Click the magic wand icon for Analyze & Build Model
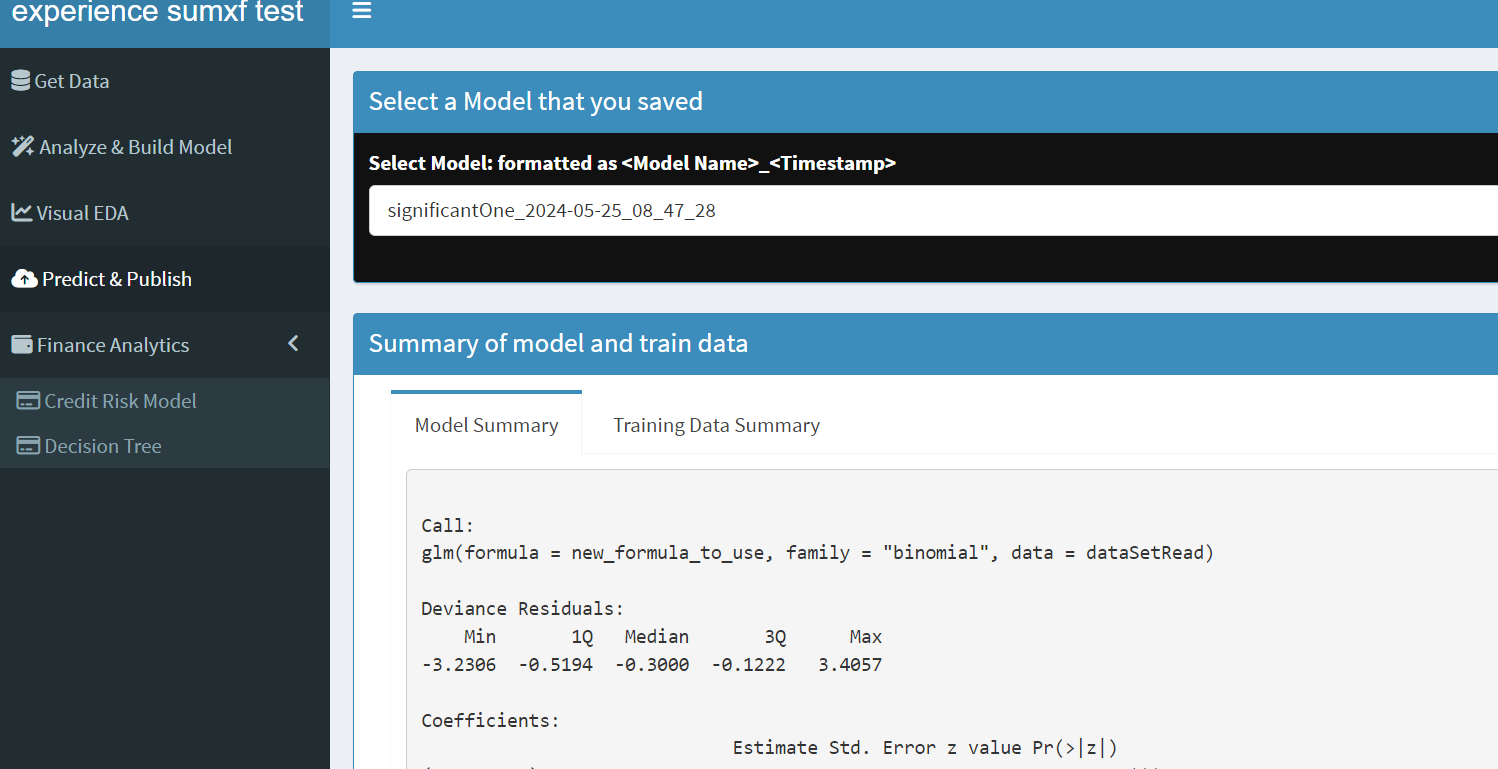 23,147
